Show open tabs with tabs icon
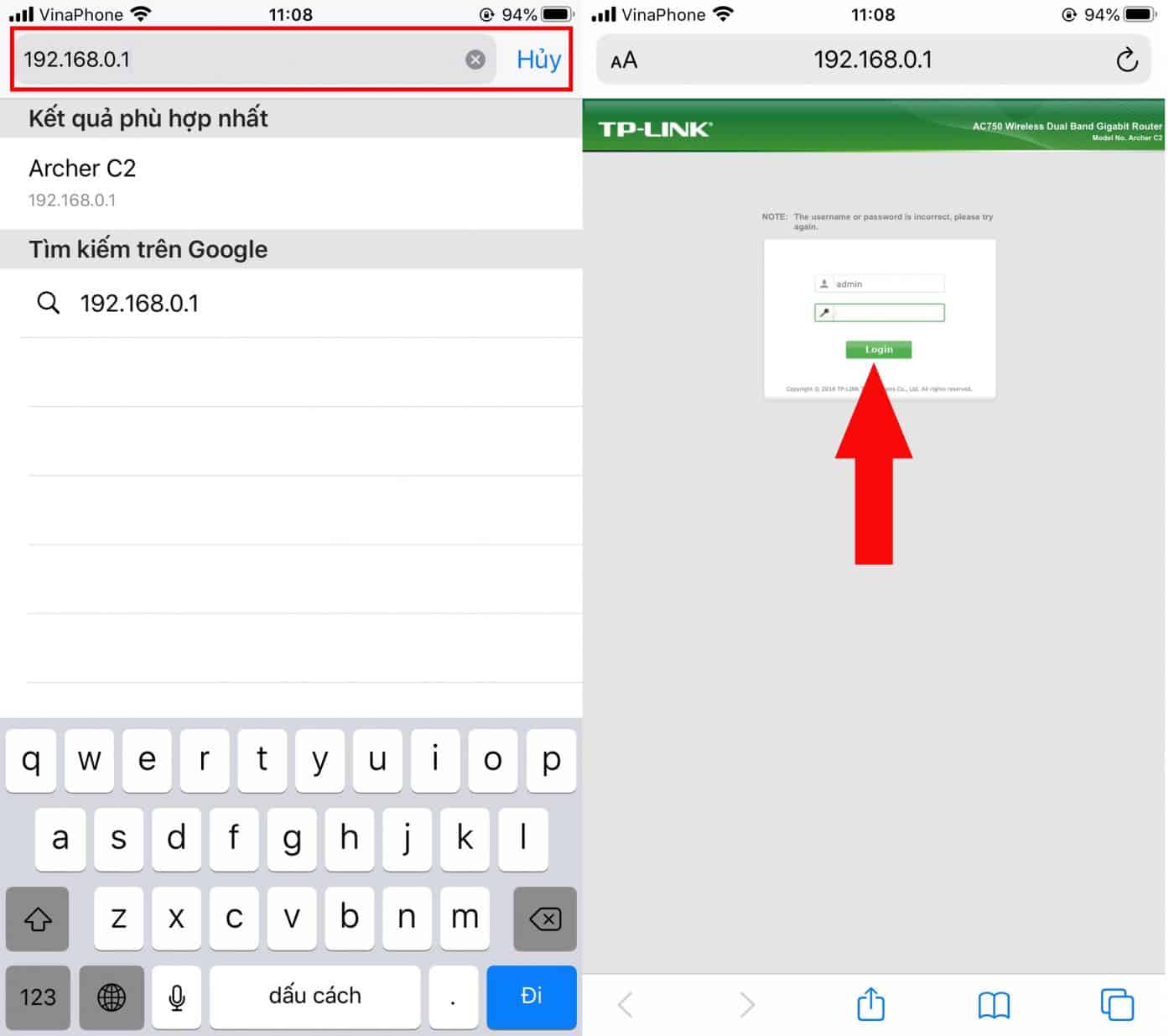The image size is (1174, 1036). pyautogui.click(x=1116, y=1004)
